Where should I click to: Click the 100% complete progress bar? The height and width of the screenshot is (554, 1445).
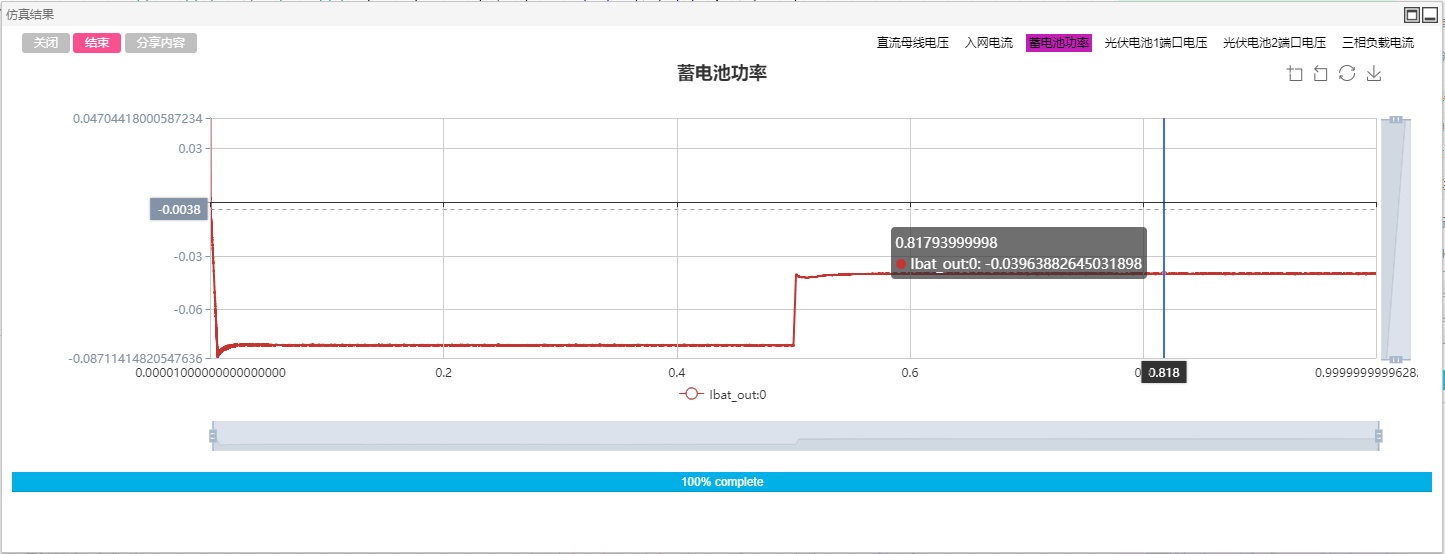point(722,482)
